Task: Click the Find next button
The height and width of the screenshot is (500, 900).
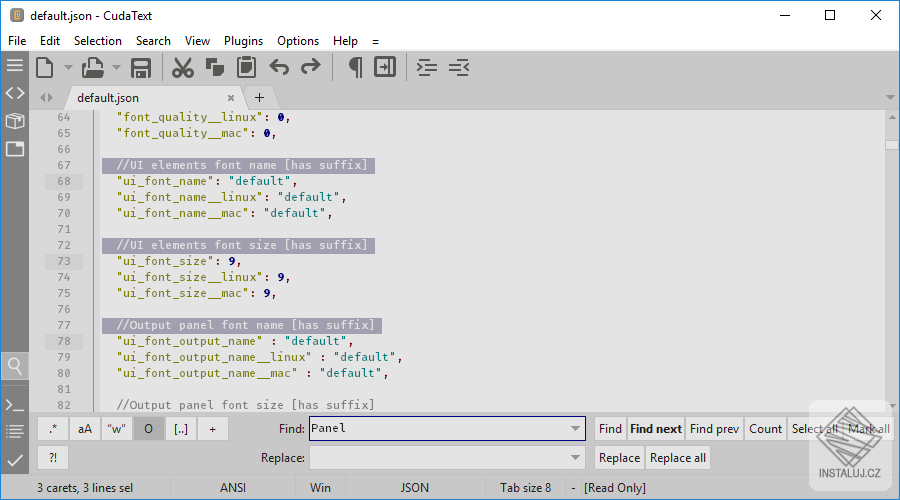Action: click(x=655, y=429)
